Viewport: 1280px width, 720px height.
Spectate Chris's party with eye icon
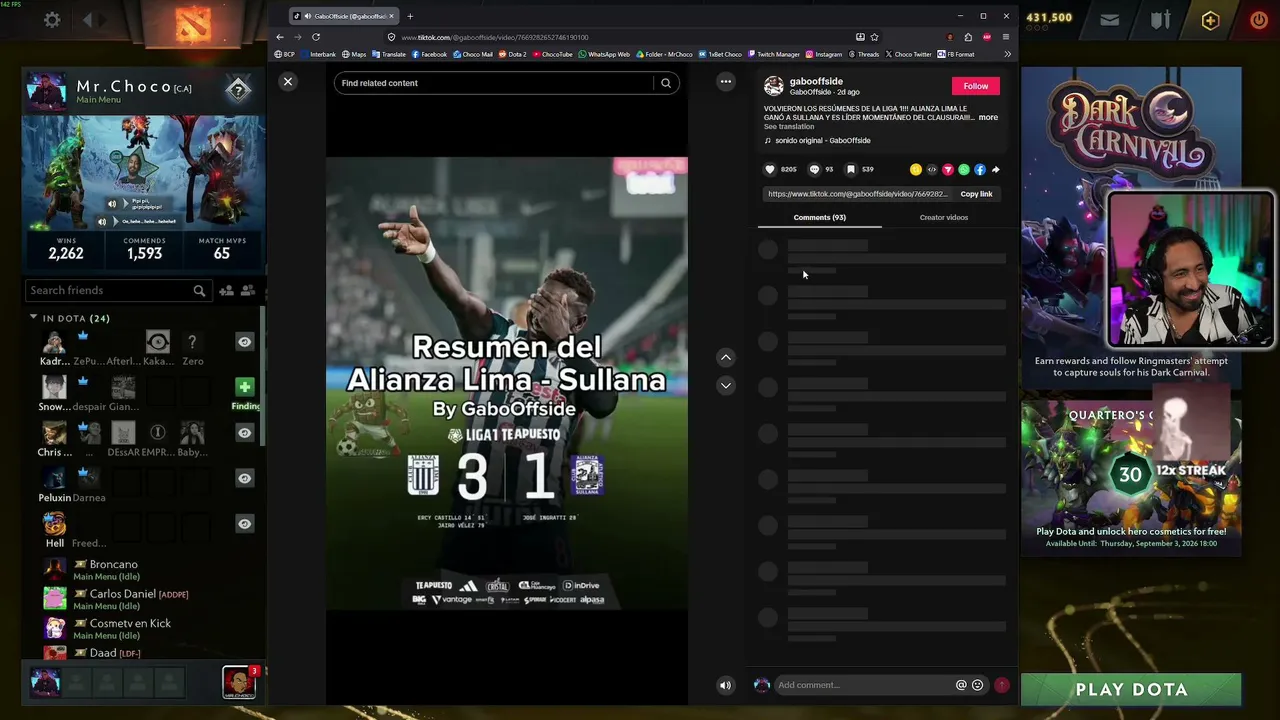point(244,433)
